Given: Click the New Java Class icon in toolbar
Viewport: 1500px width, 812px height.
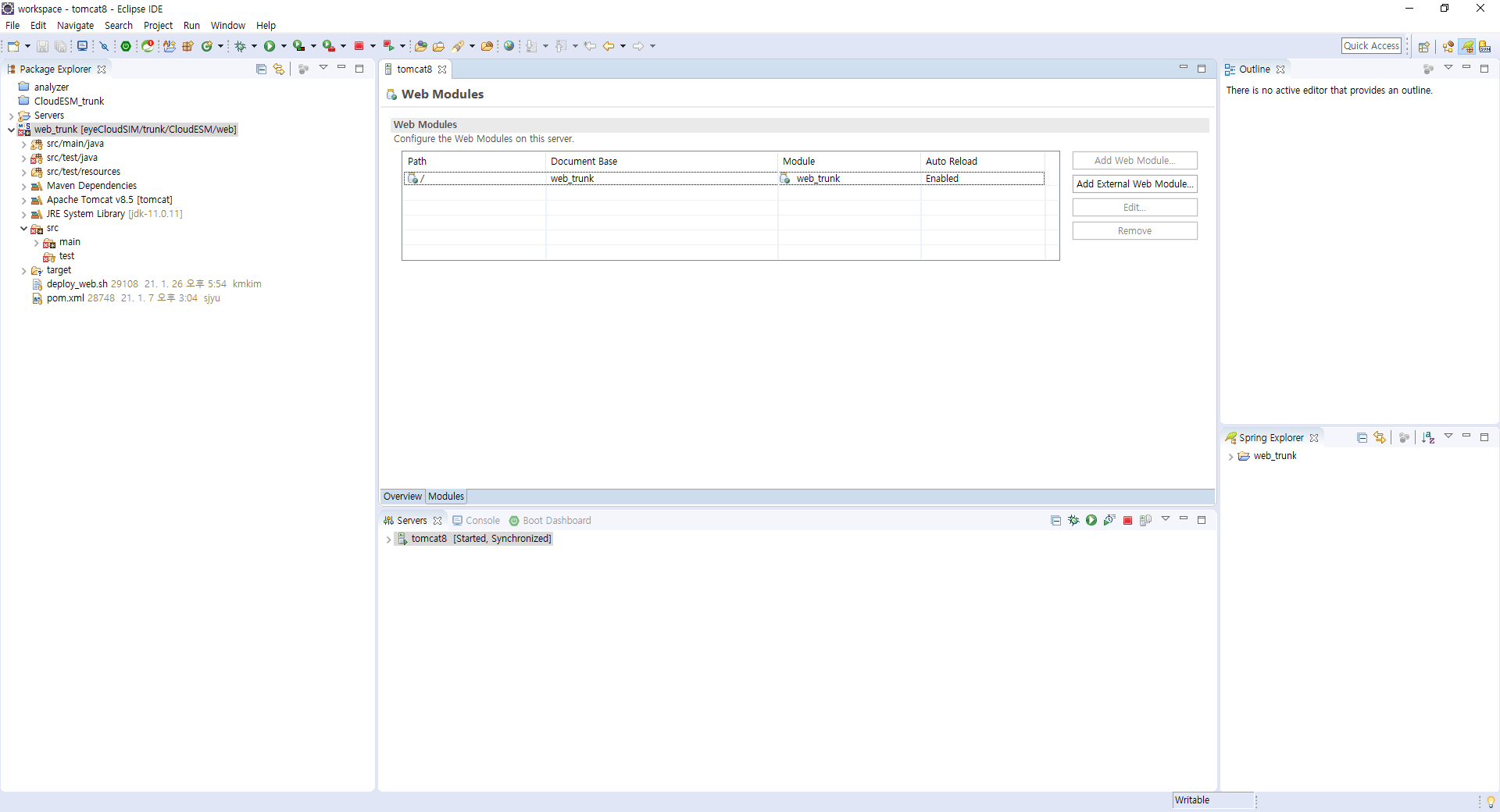Looking at the screenshot, I should (x=207, y=46).
